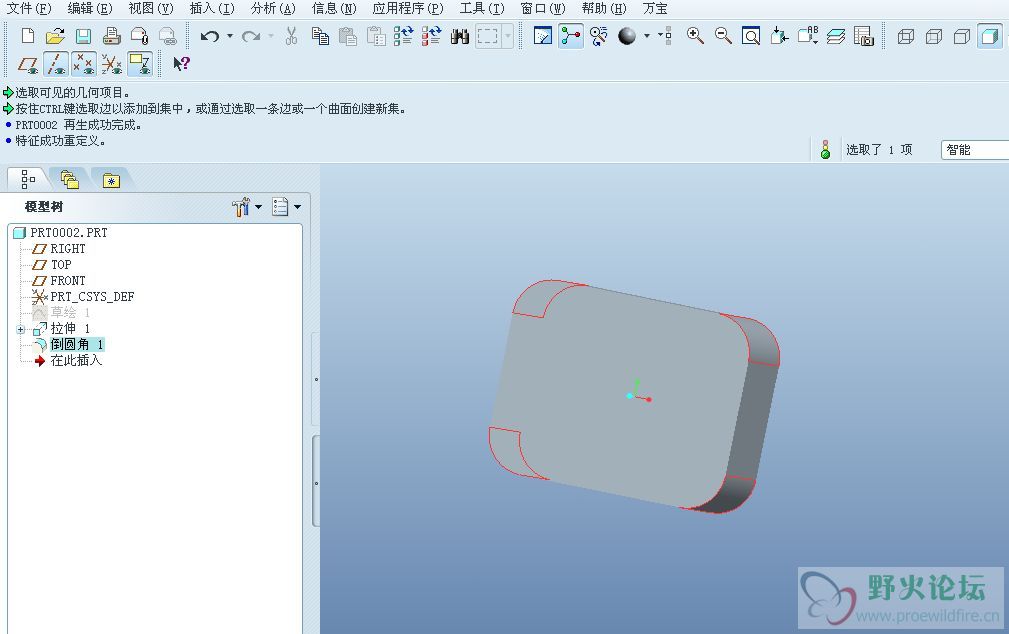Screen dimensions: 1009x634
Task: Toggle coordinate systems display
Action: click(x=112, y=64)
